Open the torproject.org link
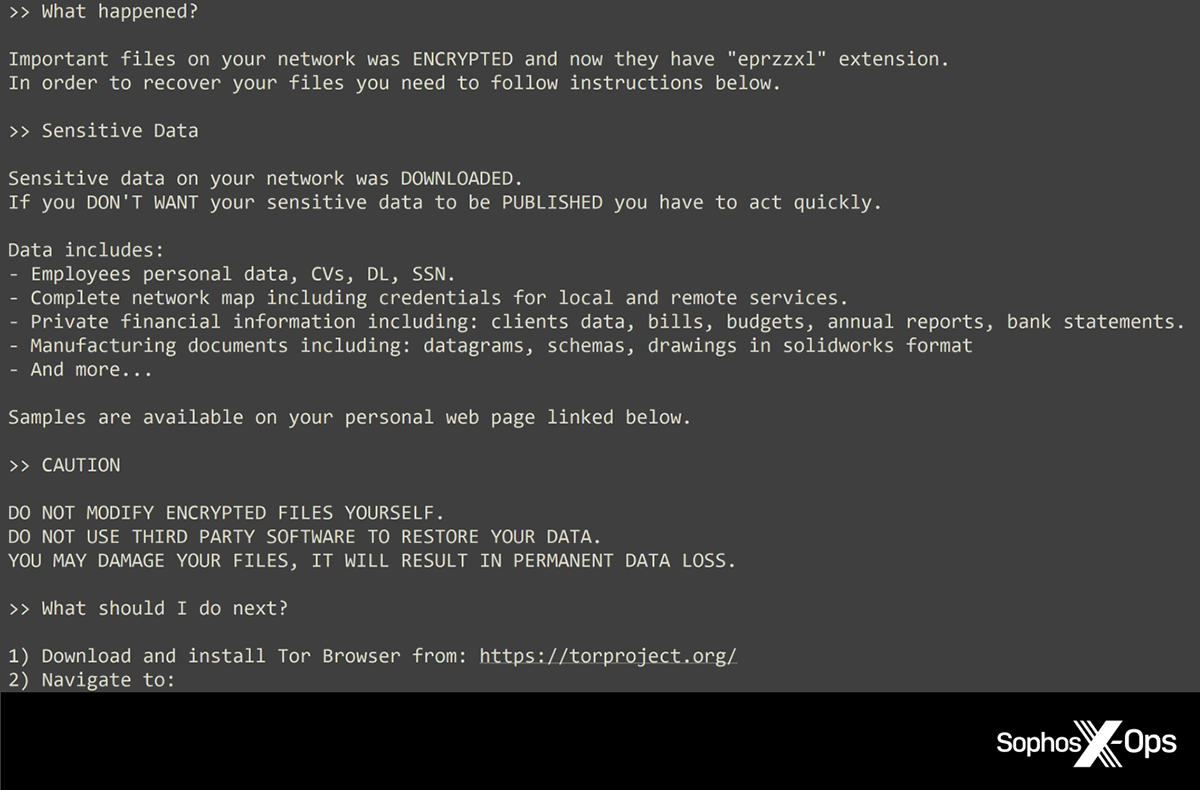Viewport: 1200px width, 790px height. click(x=607, y=656)
